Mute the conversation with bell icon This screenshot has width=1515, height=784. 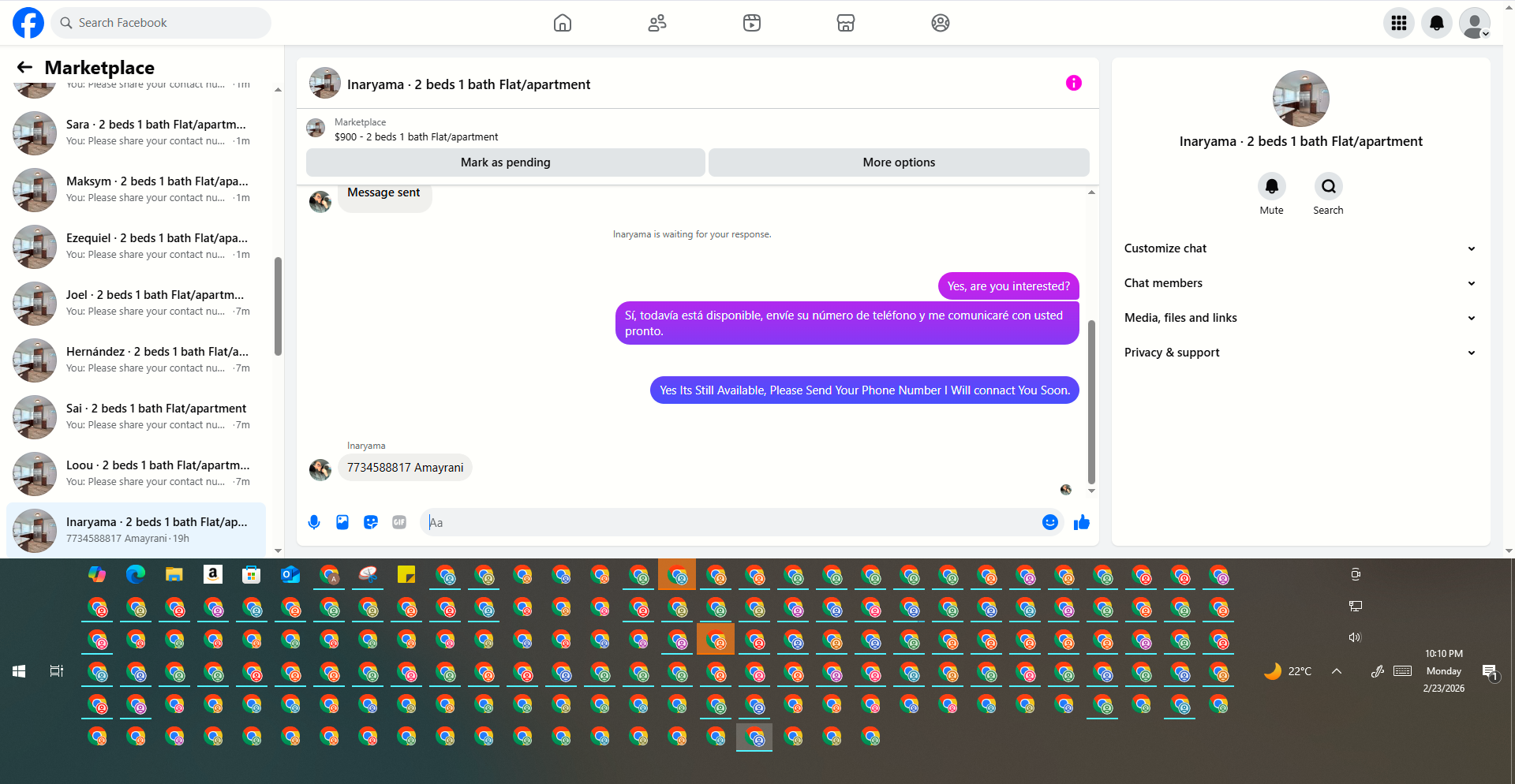(x=1272, y=186)
